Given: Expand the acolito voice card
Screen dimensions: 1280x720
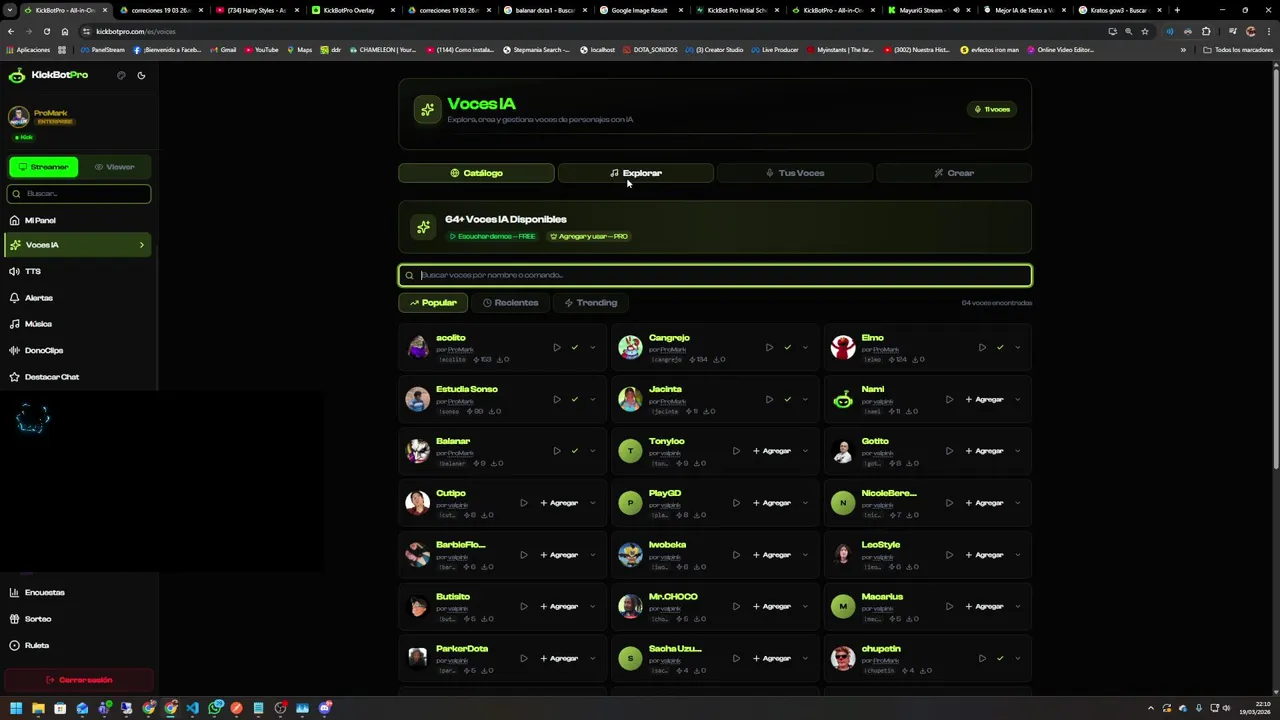Looking at the screenshot, I should click(x=592, y=347).
